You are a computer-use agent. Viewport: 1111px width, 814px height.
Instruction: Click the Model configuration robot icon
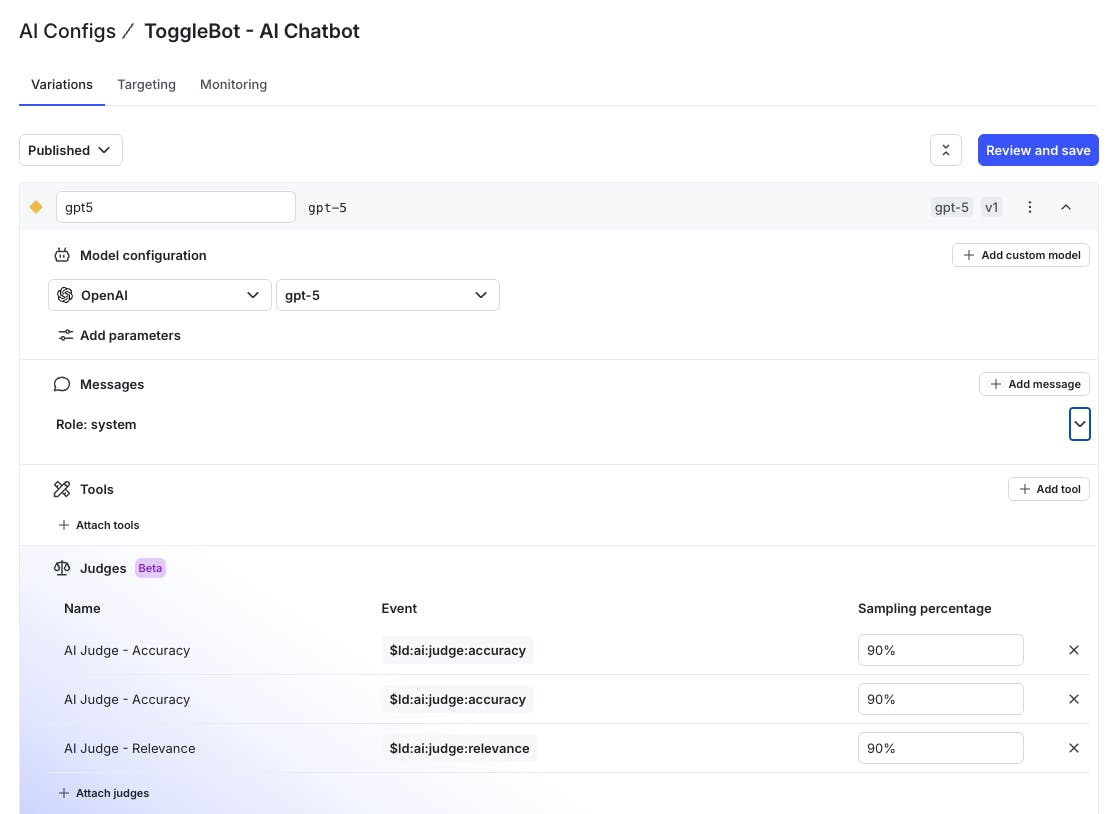62,255
